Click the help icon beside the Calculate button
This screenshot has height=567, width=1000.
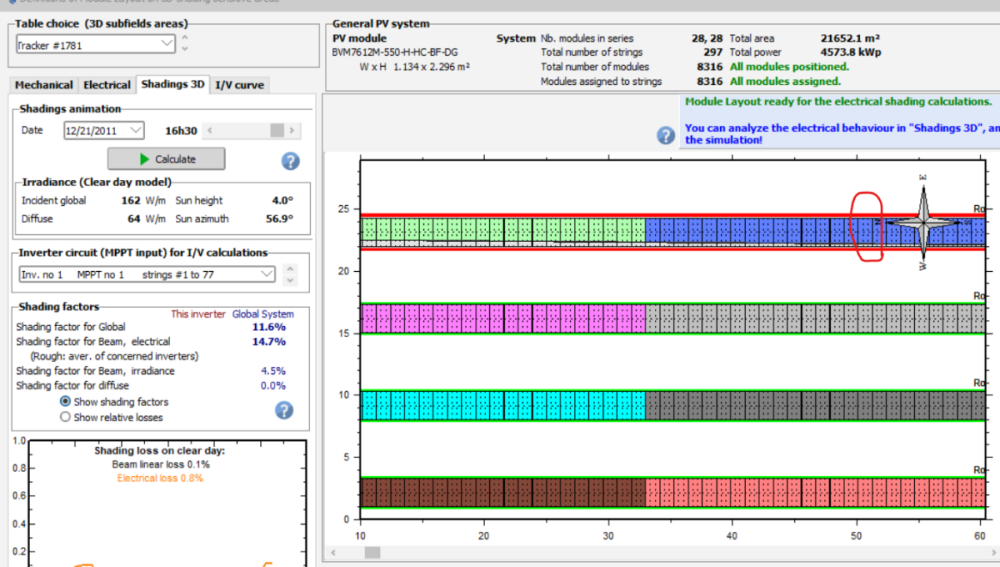(x=291, y=160)
